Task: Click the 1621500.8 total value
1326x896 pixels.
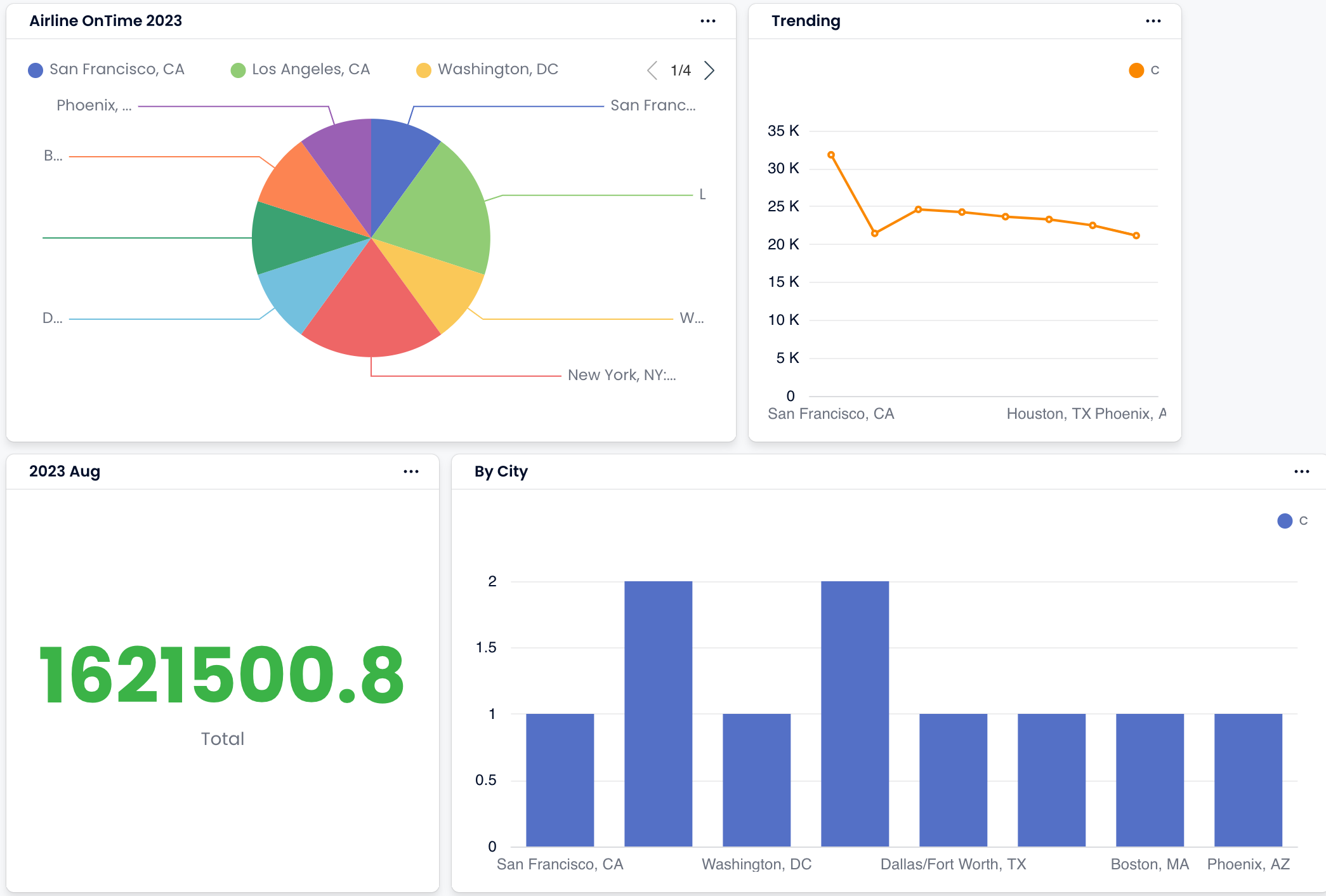Action: click(222, 675)
